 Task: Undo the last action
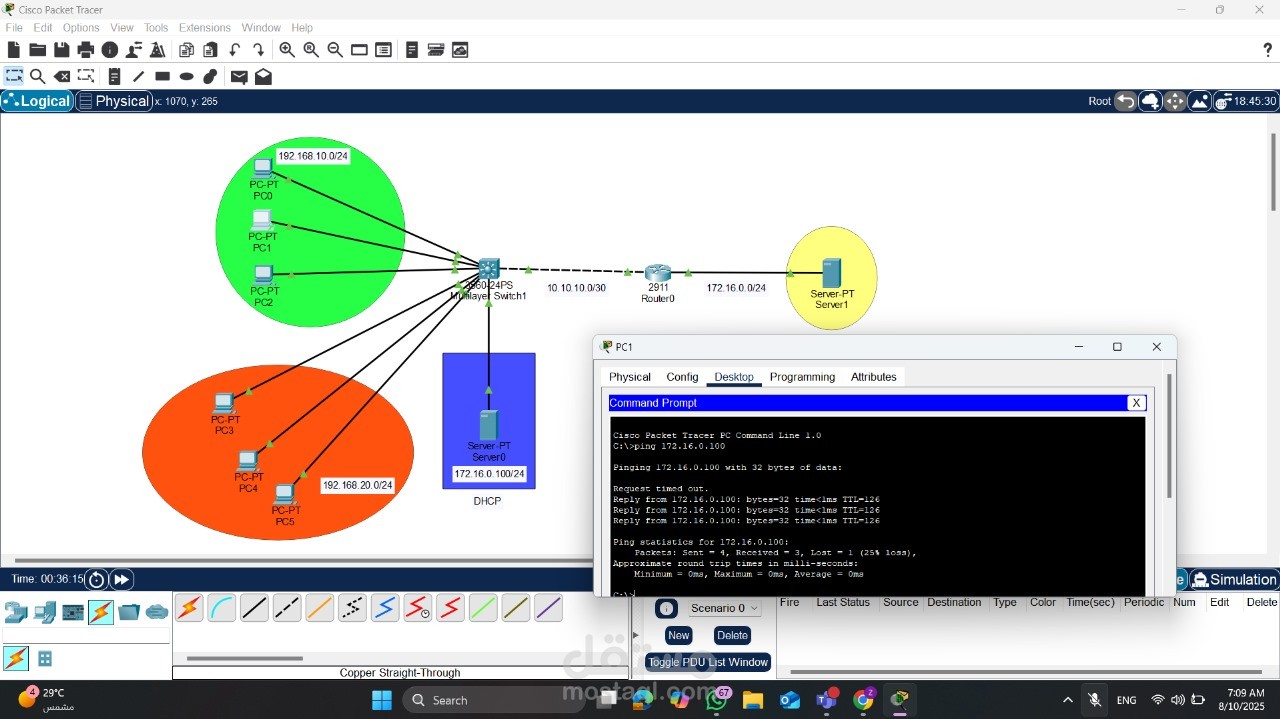click(x=235, y=50)
